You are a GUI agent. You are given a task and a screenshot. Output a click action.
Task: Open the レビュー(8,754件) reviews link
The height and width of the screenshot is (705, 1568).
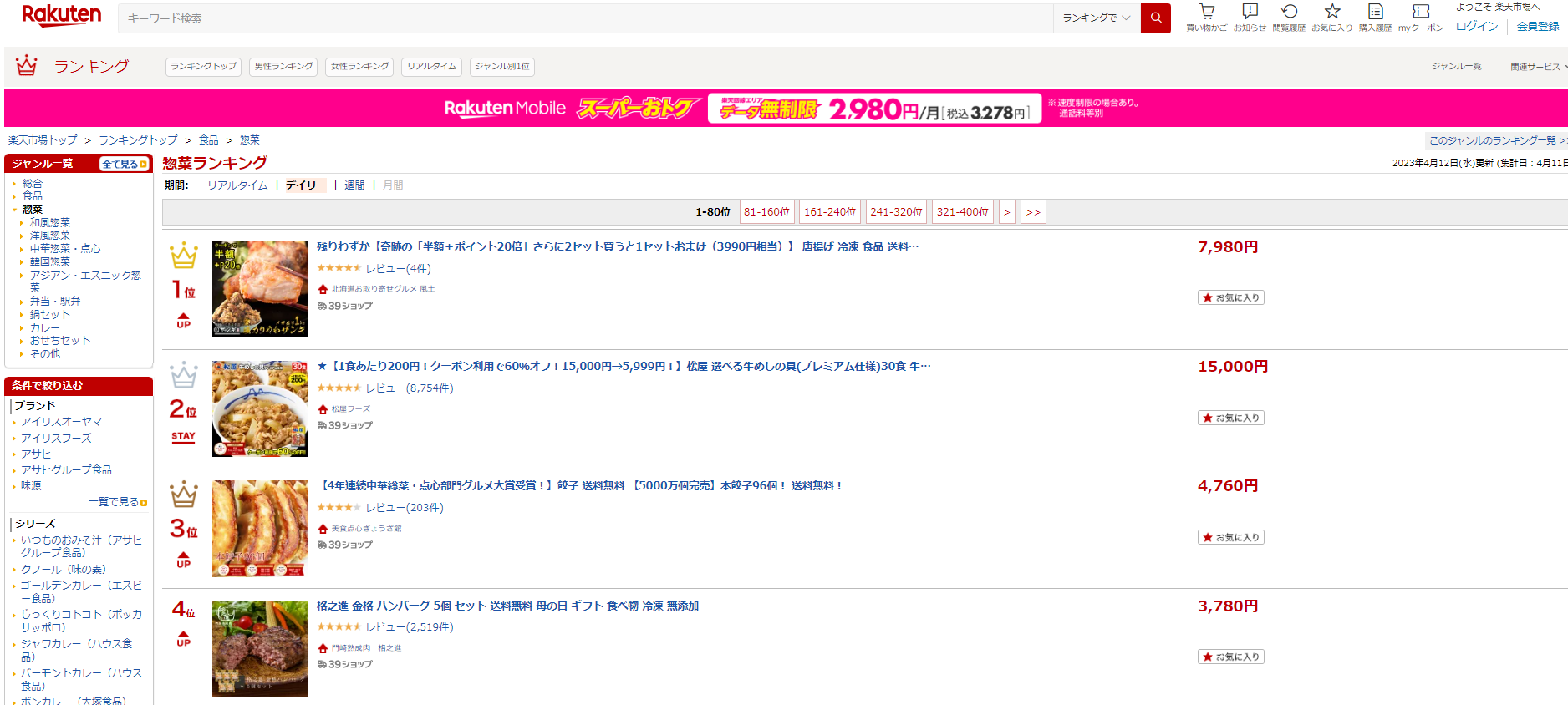(410, 388)
